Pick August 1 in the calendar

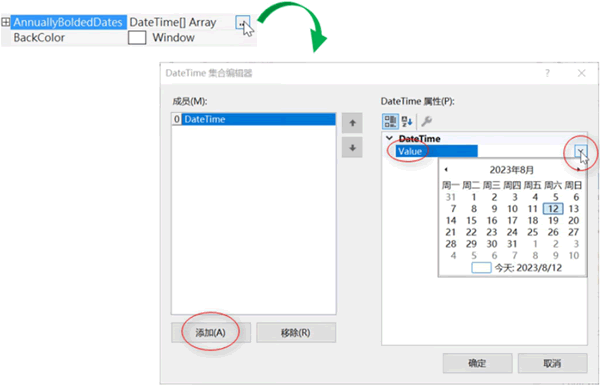474,197
